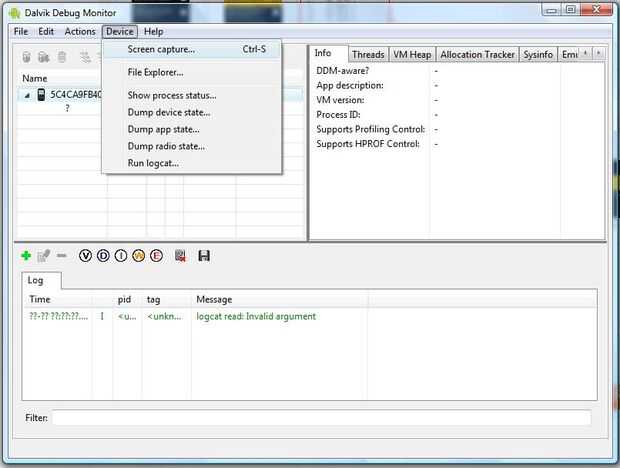
Task: Click the green plus add filter icon
Action: (x=26, y=256)
